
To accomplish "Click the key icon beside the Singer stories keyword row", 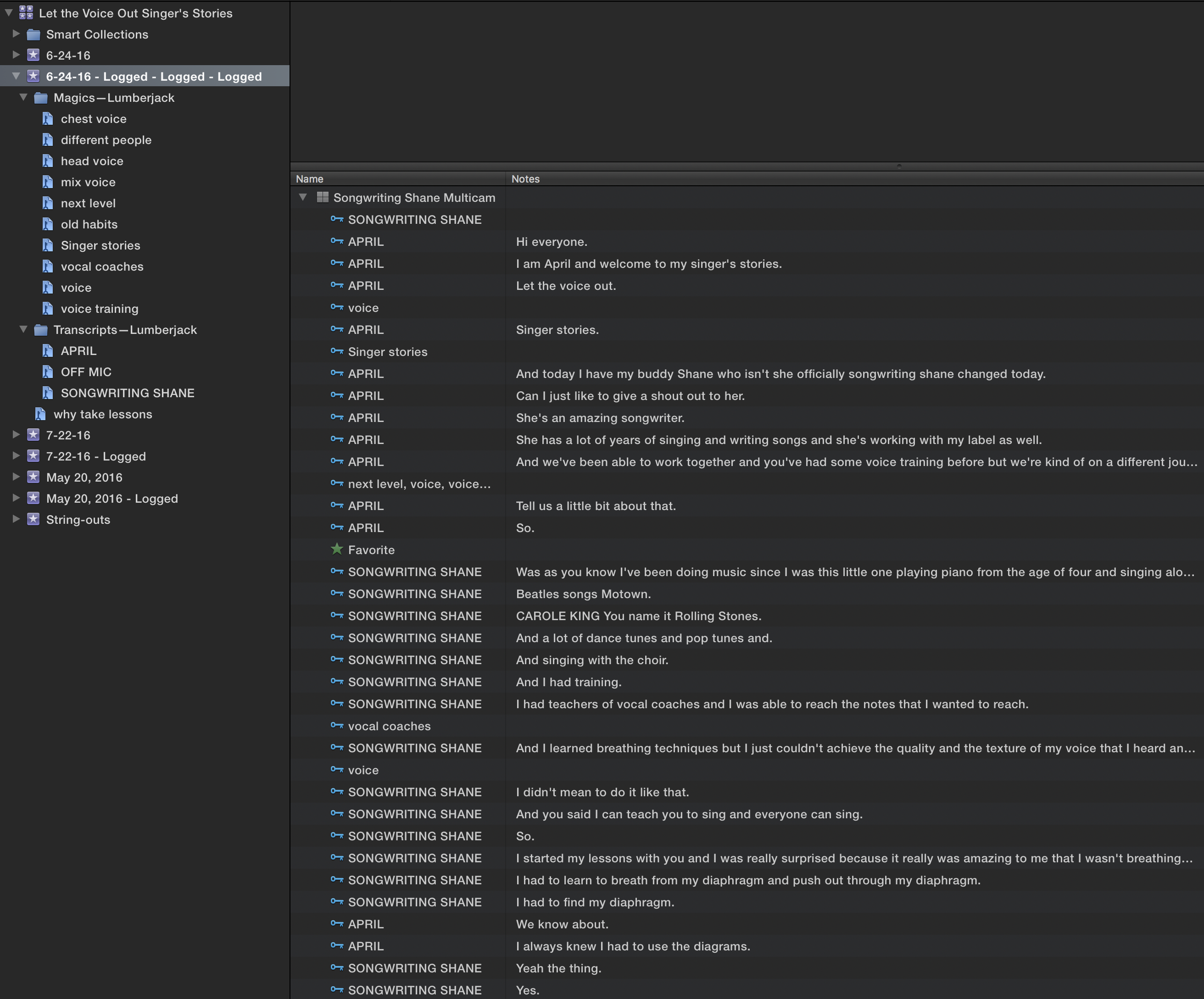I will [x=337, y=351].
